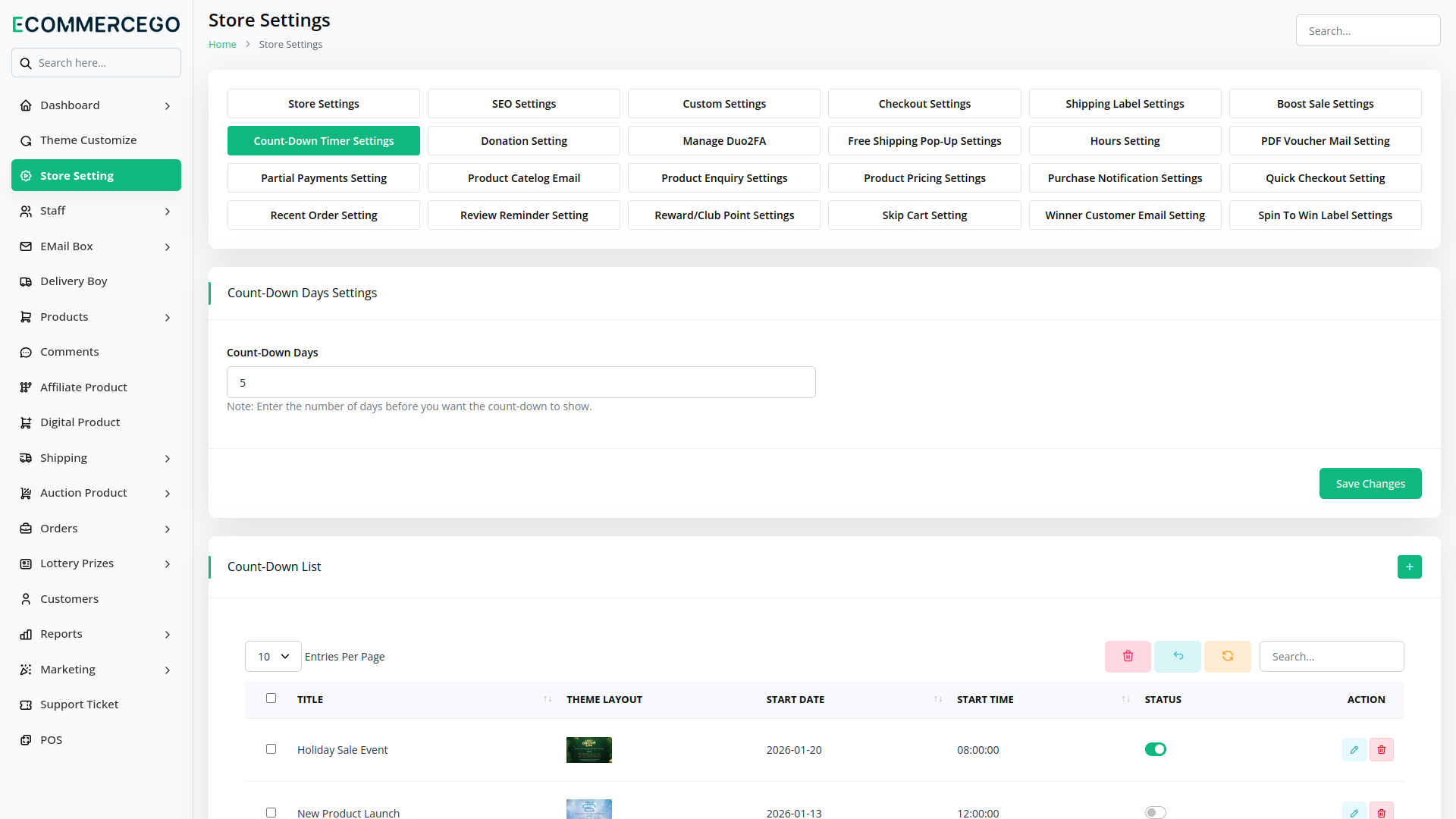The width and height of the screenshot is (1456, 819).
Task: Enable the New Product Launch status toggle
Action: [1155, 812]
